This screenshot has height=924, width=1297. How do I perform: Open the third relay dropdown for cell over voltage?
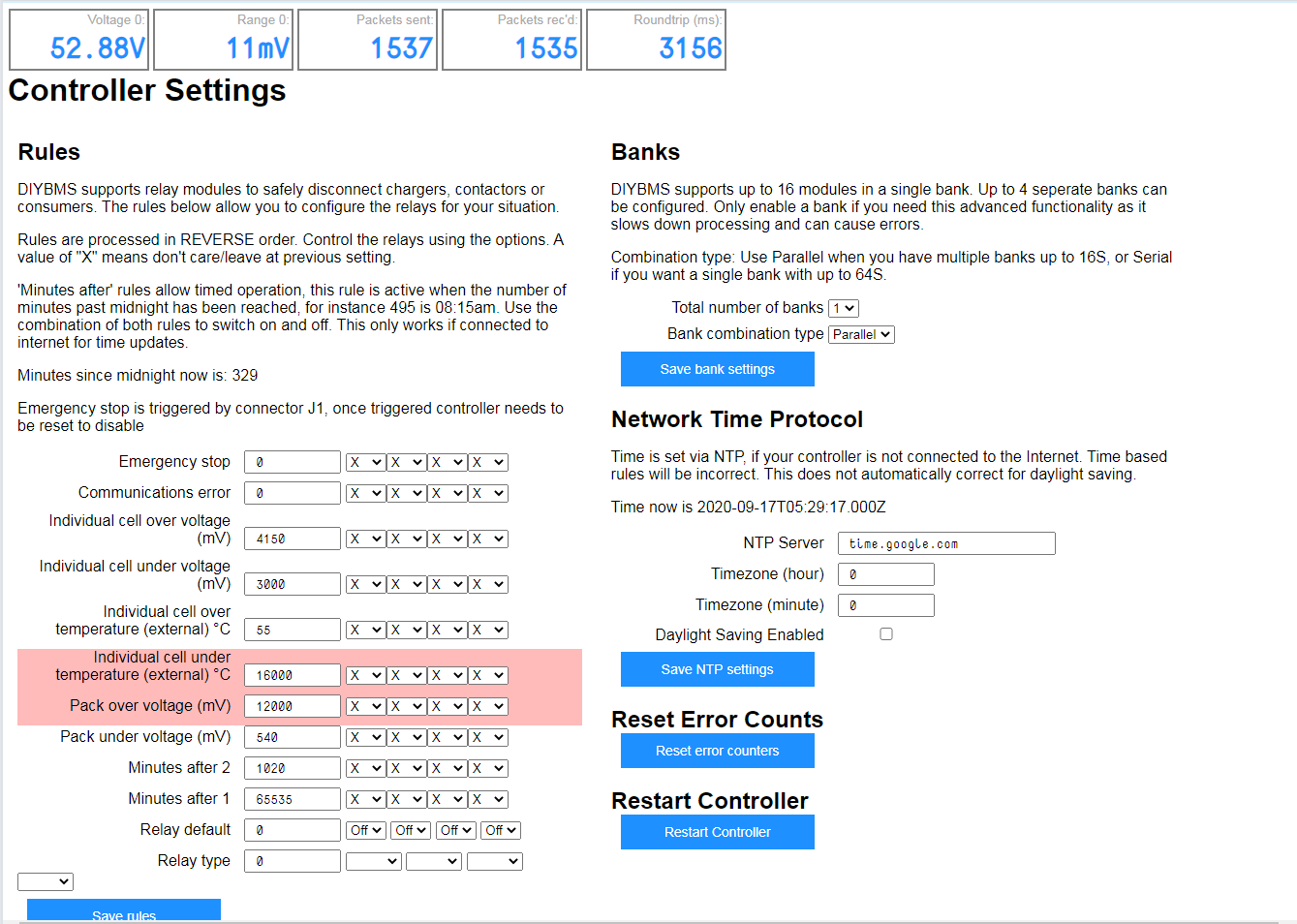coord(448,539)
